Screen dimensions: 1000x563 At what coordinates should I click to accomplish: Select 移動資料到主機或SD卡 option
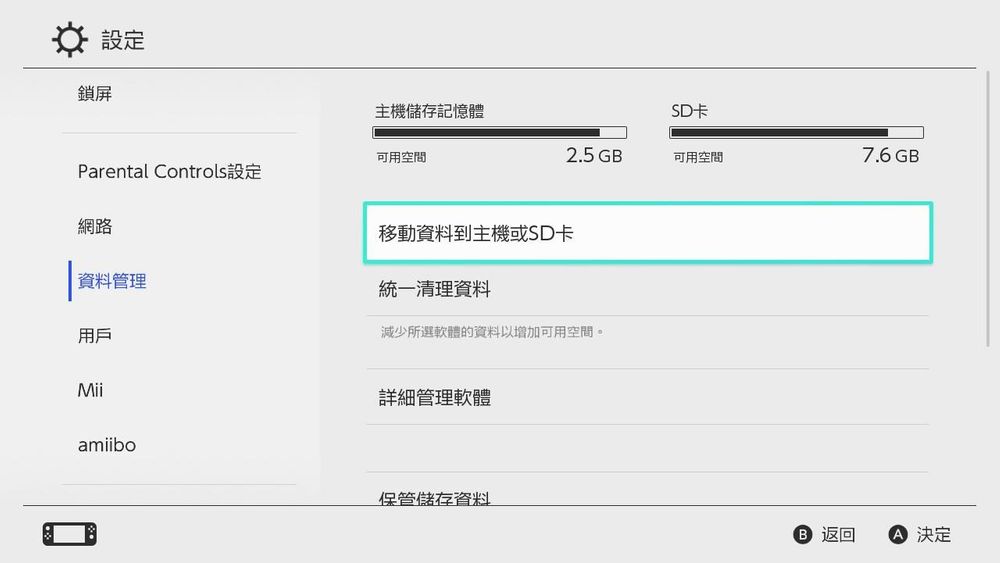pyautogui.click(x=648, y=233)
